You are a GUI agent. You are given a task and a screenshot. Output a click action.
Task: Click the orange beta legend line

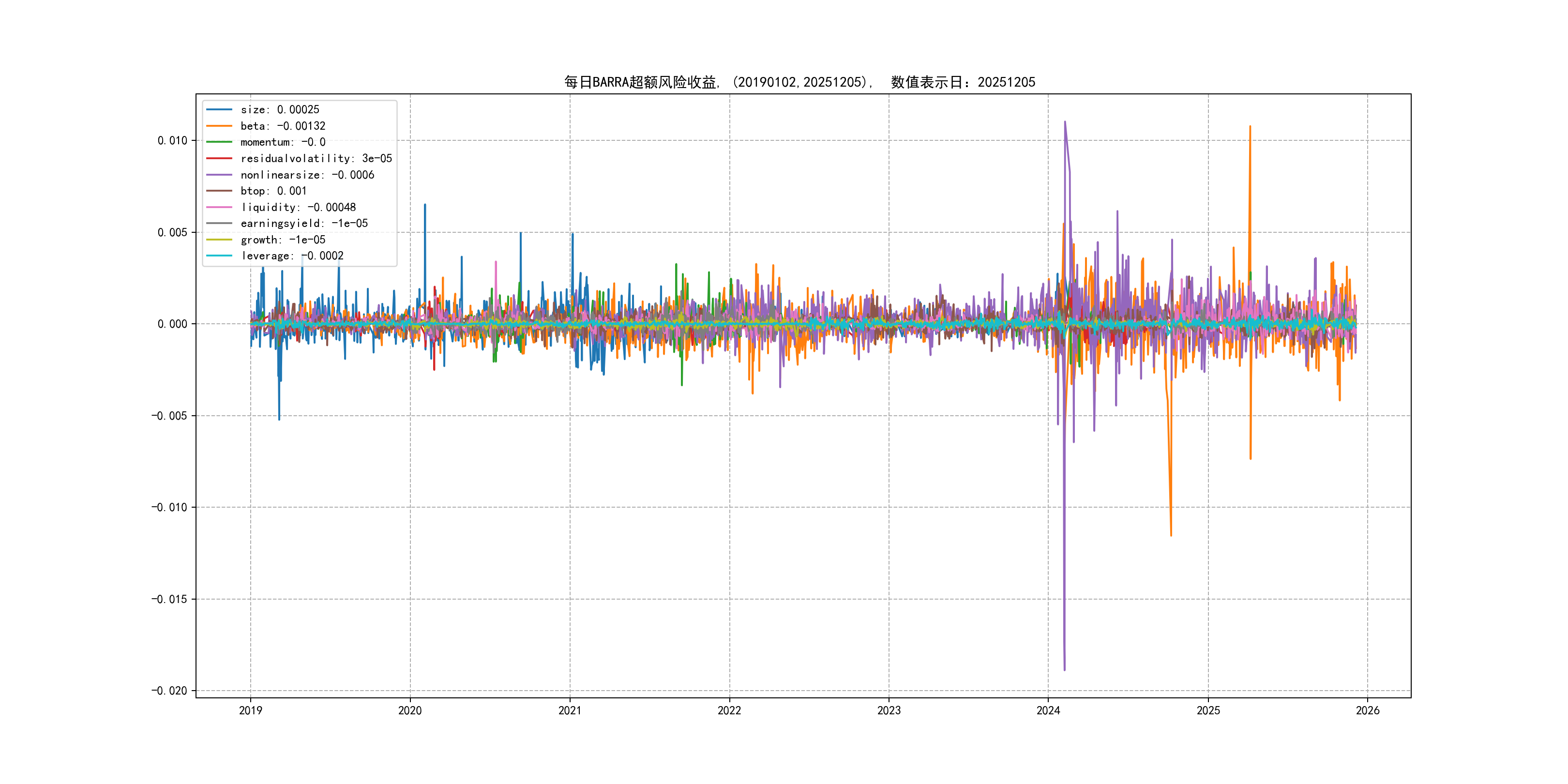[219, 126]
